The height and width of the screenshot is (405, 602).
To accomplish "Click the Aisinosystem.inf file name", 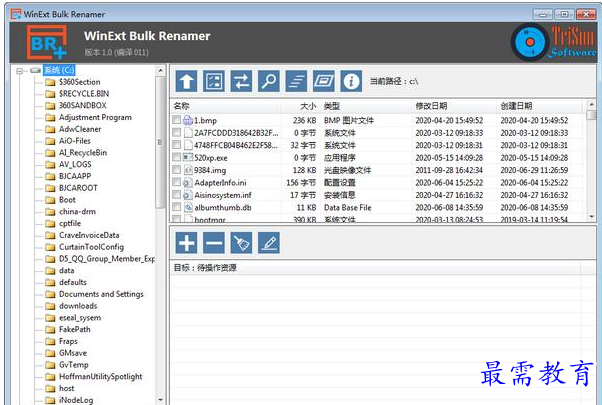I will click(223, 195).
